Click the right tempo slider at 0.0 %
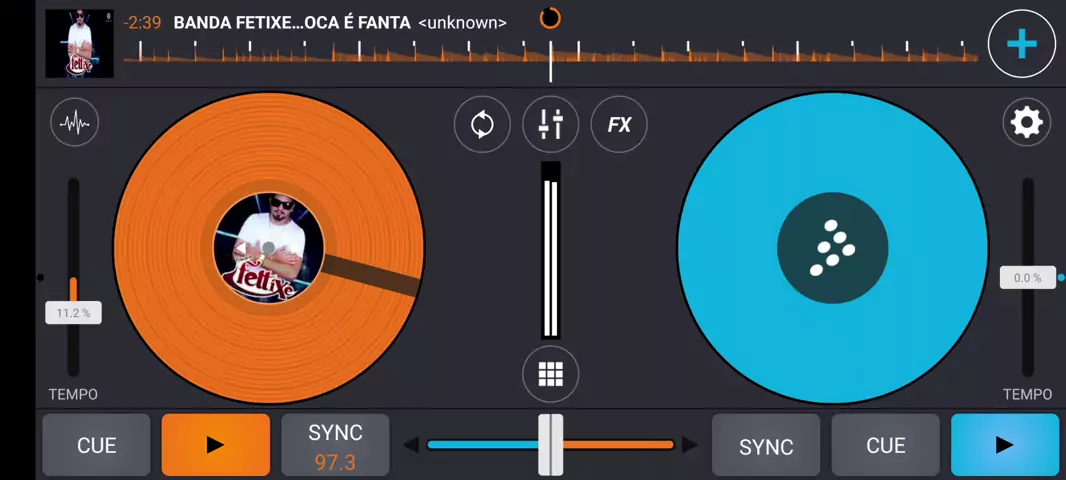 pyautogui.click(x=1027, y=278)
